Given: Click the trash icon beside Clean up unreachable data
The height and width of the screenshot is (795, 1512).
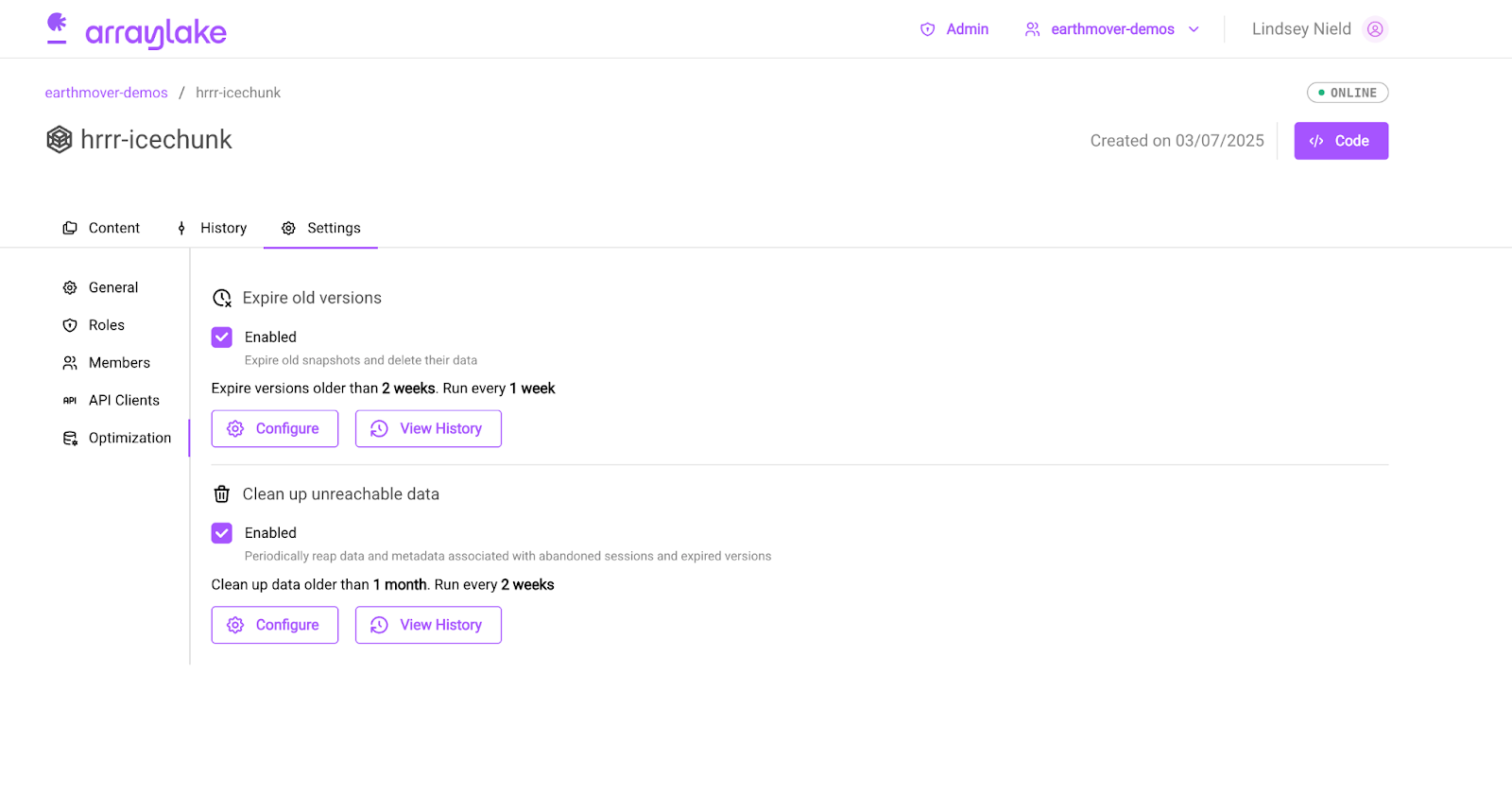Looking at the screenshot, I should coord(222,494).
